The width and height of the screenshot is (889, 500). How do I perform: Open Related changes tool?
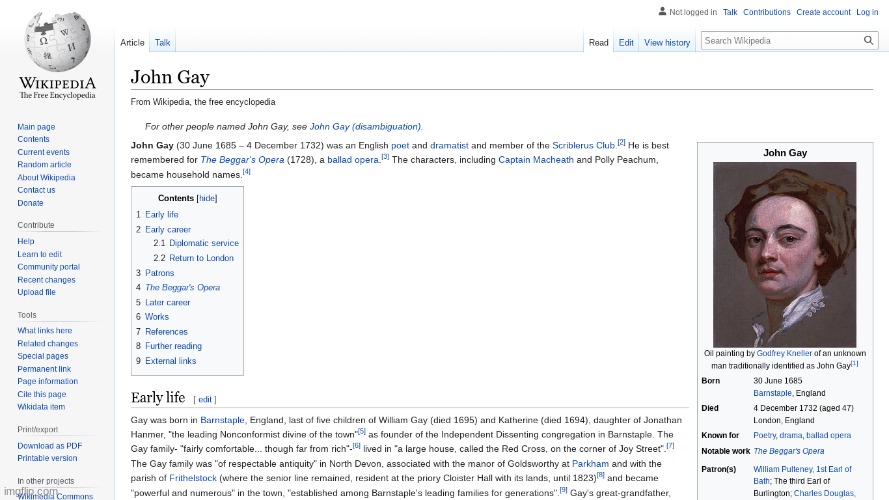click(48, 344)
